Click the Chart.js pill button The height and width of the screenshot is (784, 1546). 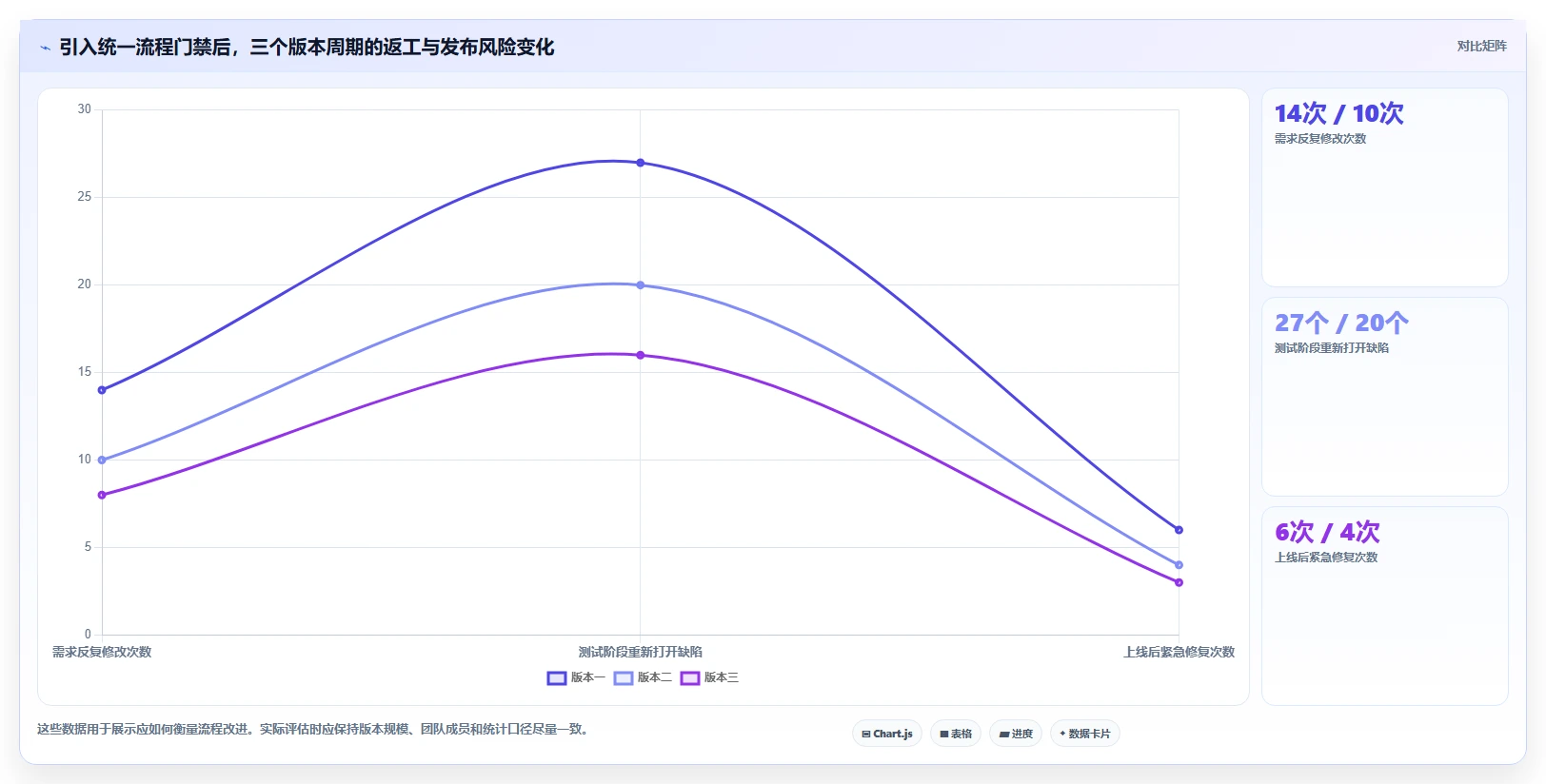click(x=887, y=734)
